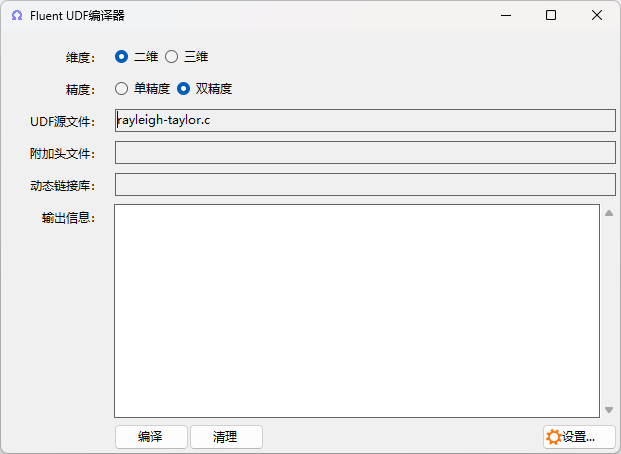Maximize the Fluent UDF编译器 window

pos(551,15)
